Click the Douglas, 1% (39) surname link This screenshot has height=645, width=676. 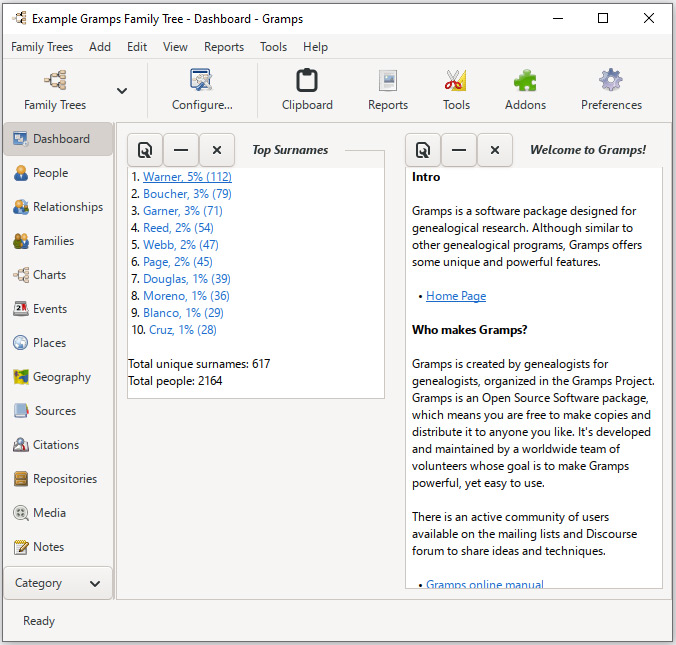pyautogui.click(x=187, y=279)
